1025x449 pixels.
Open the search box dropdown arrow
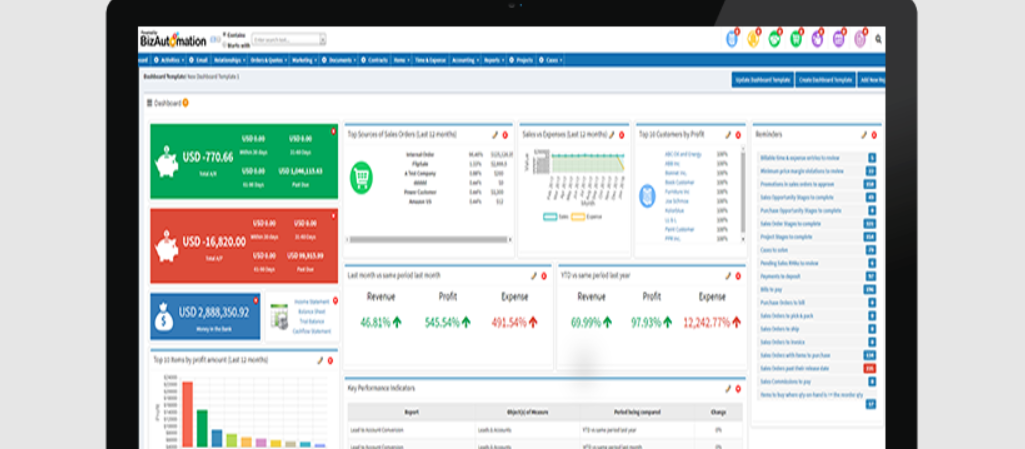tap(322, 40)
